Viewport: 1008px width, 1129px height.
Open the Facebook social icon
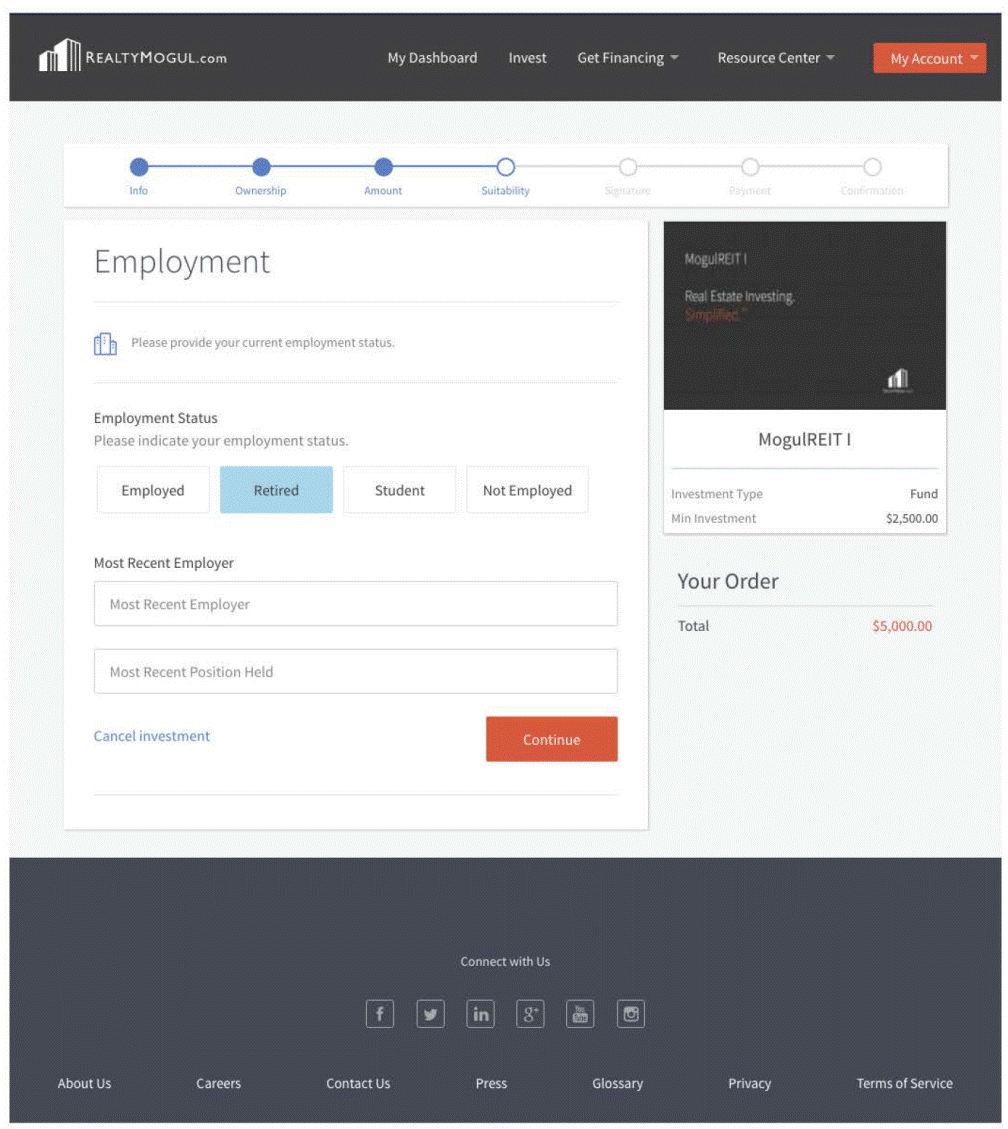(x=379, y=1014)
